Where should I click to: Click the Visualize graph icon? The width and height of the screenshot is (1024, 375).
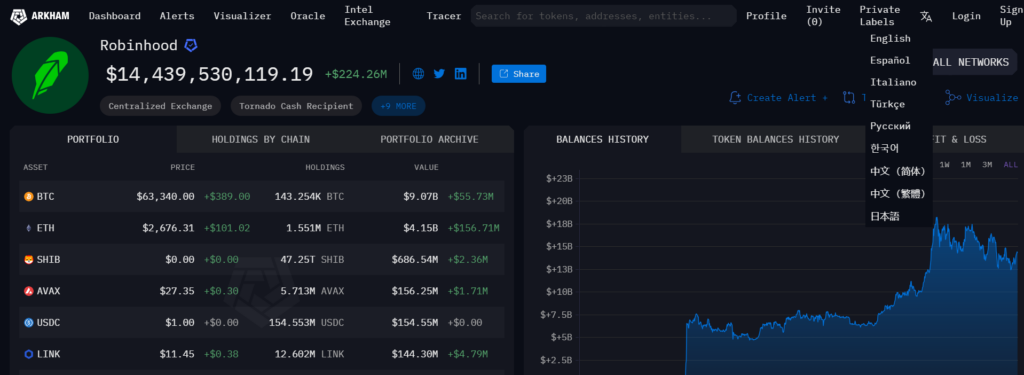953,97
